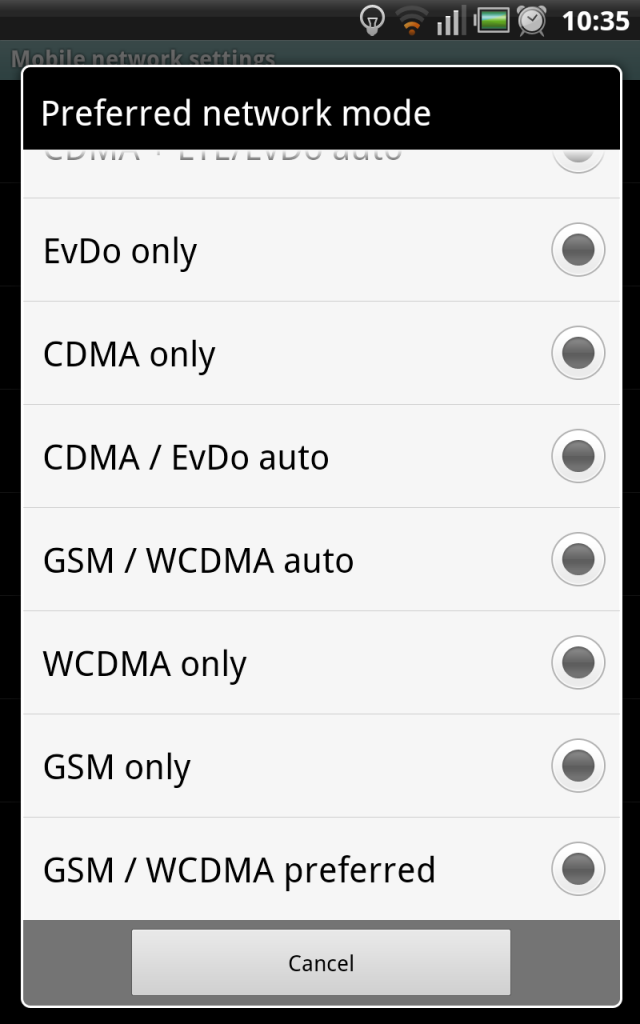Select the partially hidden LTE/EvDo auto radio

(x=578, y=161)
